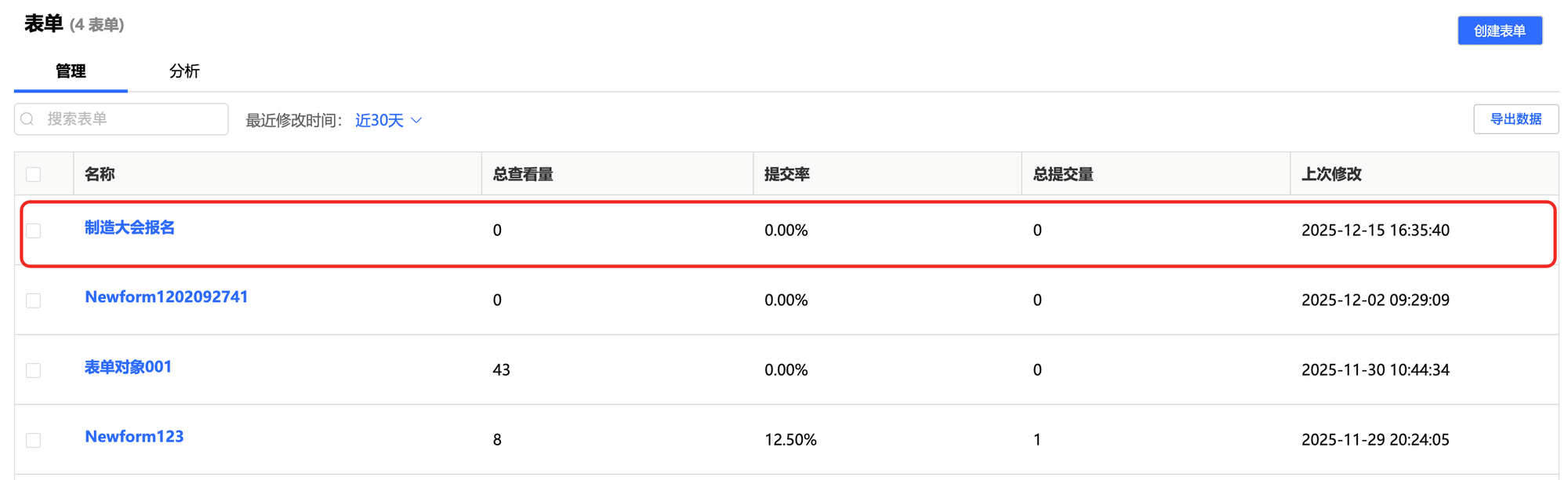Click the search magnifier icon

[x=27, y=119]
